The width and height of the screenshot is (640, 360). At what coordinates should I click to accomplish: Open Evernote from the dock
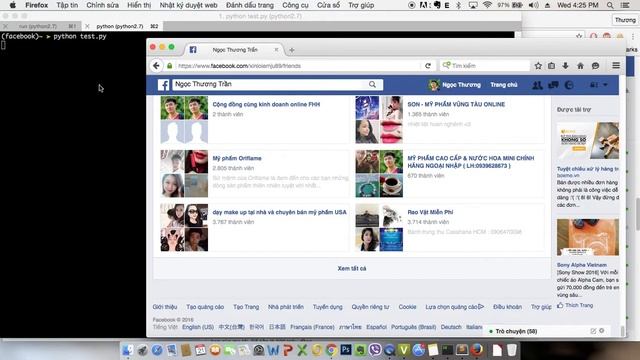click(x=360, y=350)
